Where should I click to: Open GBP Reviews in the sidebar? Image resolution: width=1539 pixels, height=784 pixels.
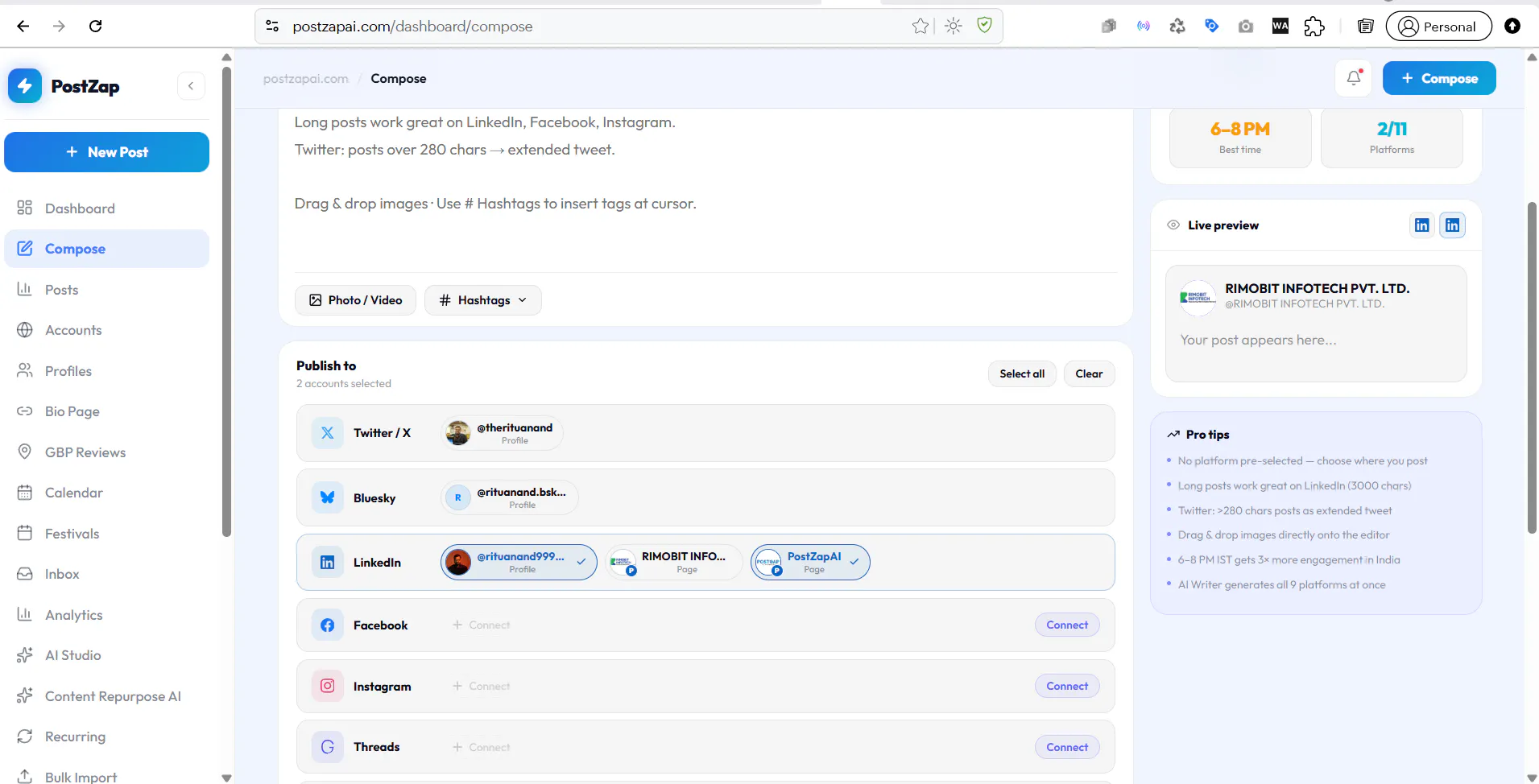[x=106, y=452]
